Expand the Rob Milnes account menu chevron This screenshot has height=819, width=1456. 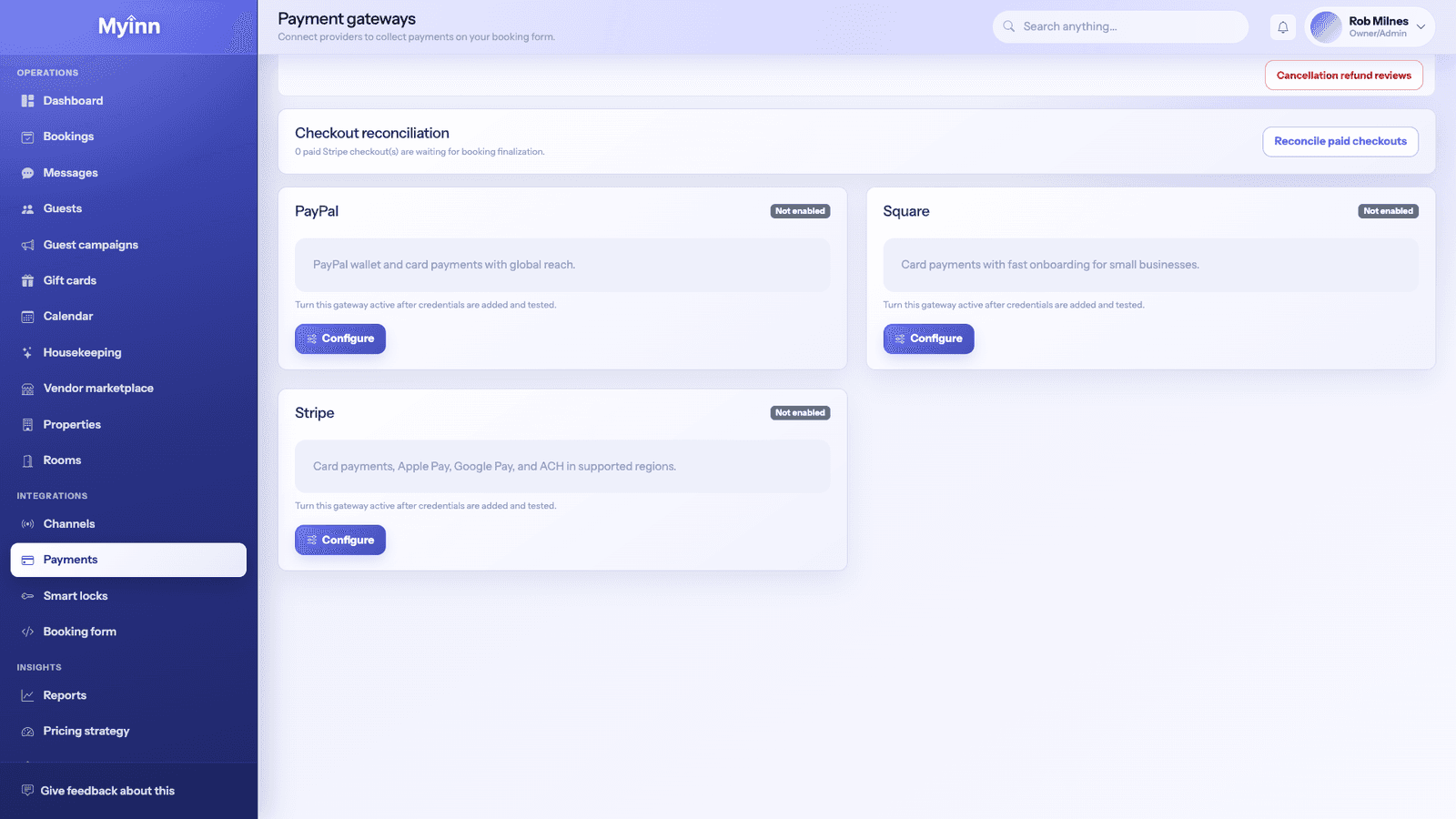click(1421, 26)
